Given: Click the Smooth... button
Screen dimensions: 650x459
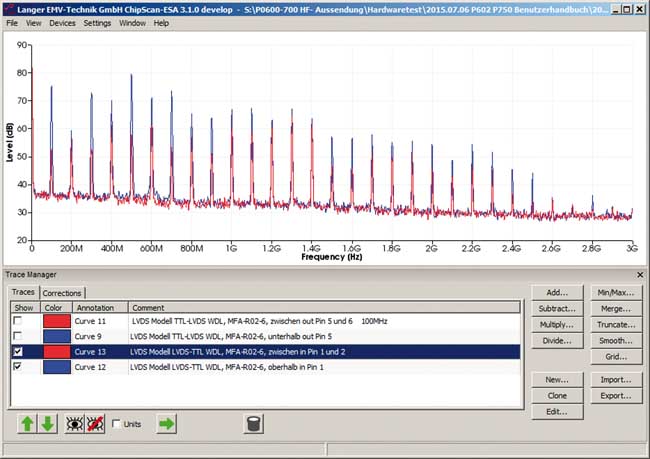Looking at the screenshot, I should point(615,341).
